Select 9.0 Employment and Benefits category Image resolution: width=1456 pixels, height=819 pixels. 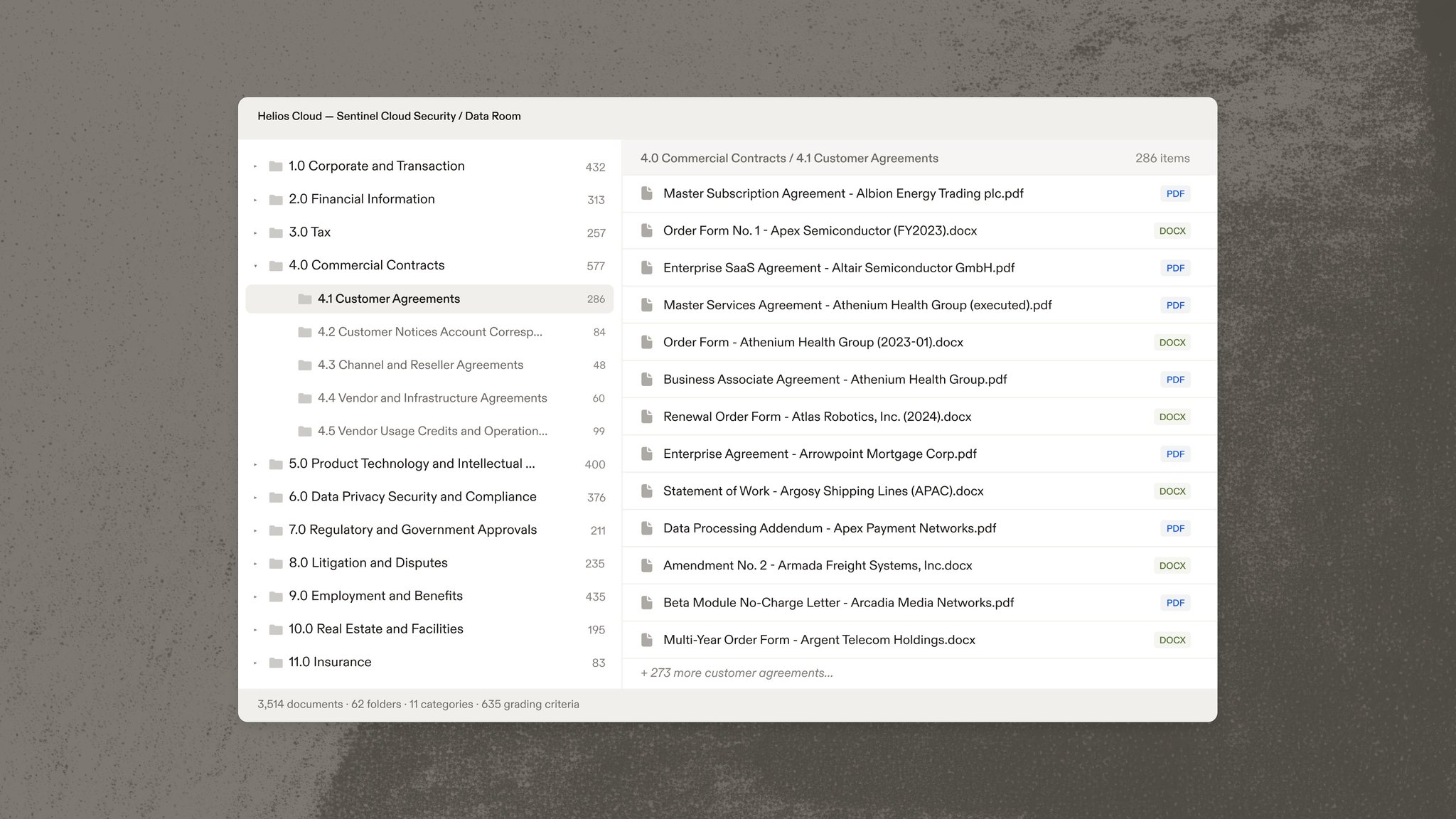coord(429,596)
